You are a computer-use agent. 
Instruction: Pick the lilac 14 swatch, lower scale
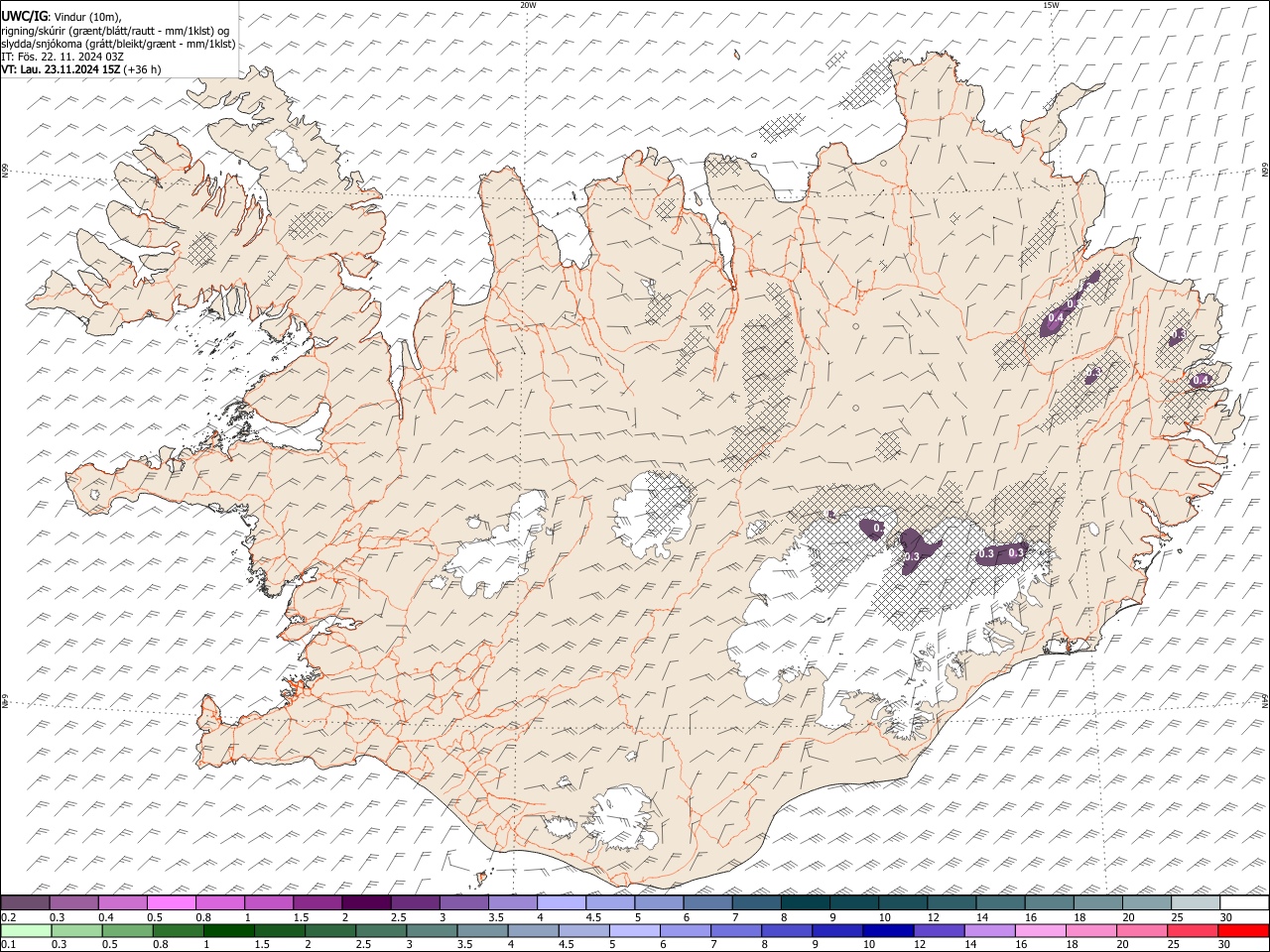pos(990,930)
